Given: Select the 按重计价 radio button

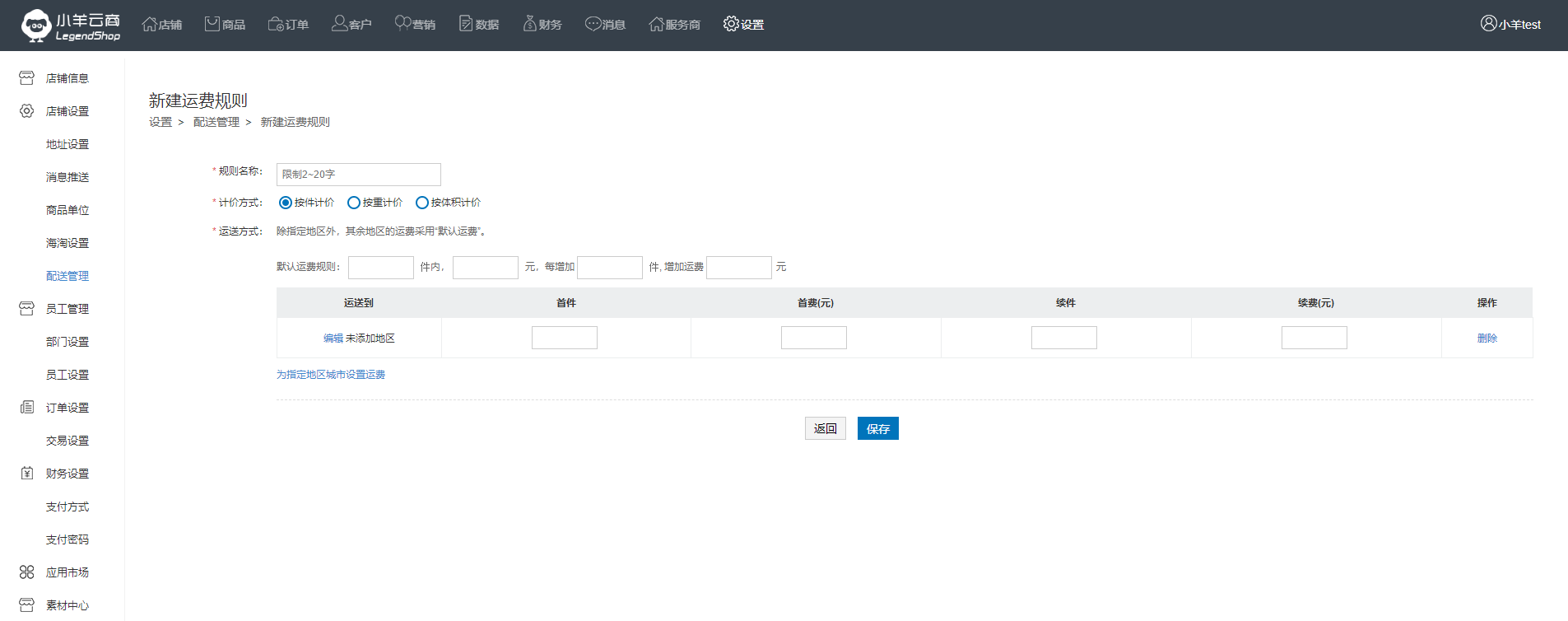Looking at the screenshot, I should coord(354,203).
